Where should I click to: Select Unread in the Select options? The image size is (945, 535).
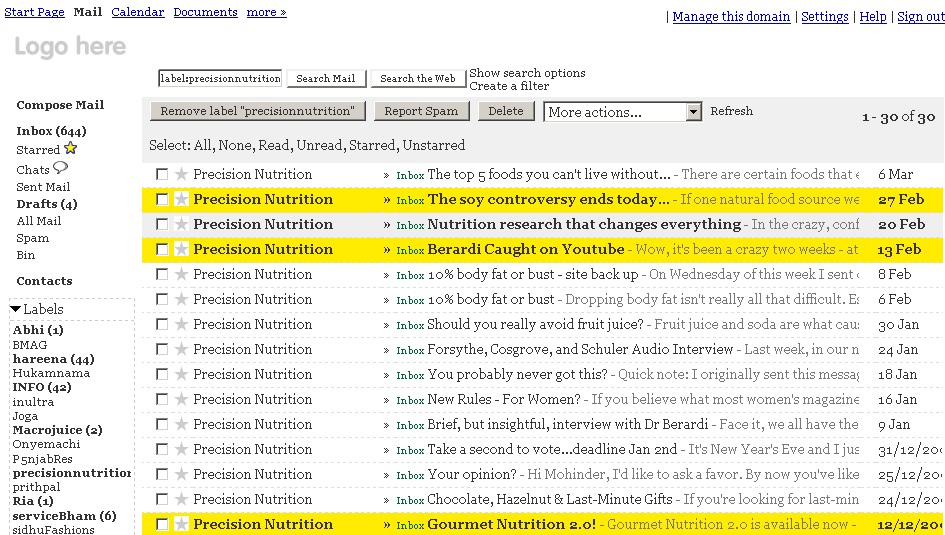tap(320, 145)
